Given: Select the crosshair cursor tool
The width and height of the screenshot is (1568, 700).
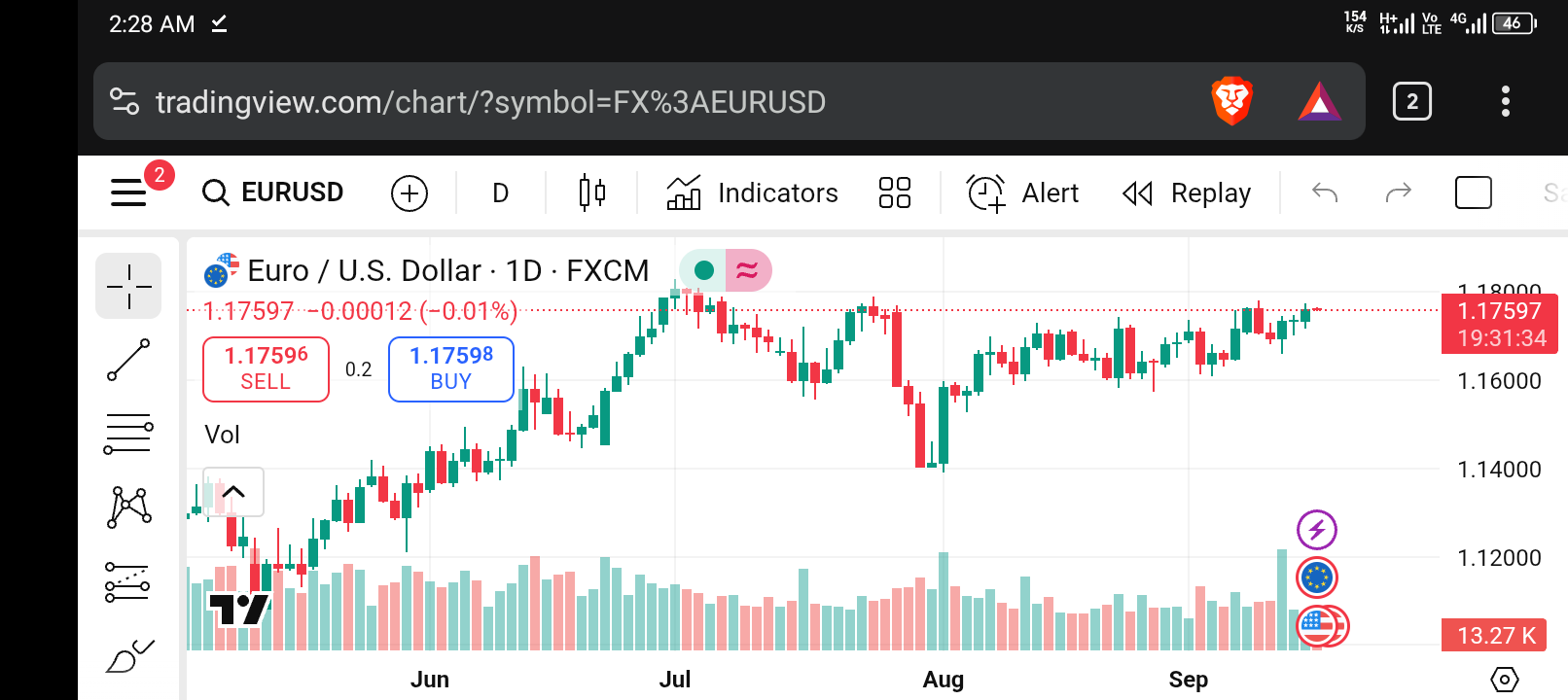Looking at the screenshot, I should (x=128, y=286).
